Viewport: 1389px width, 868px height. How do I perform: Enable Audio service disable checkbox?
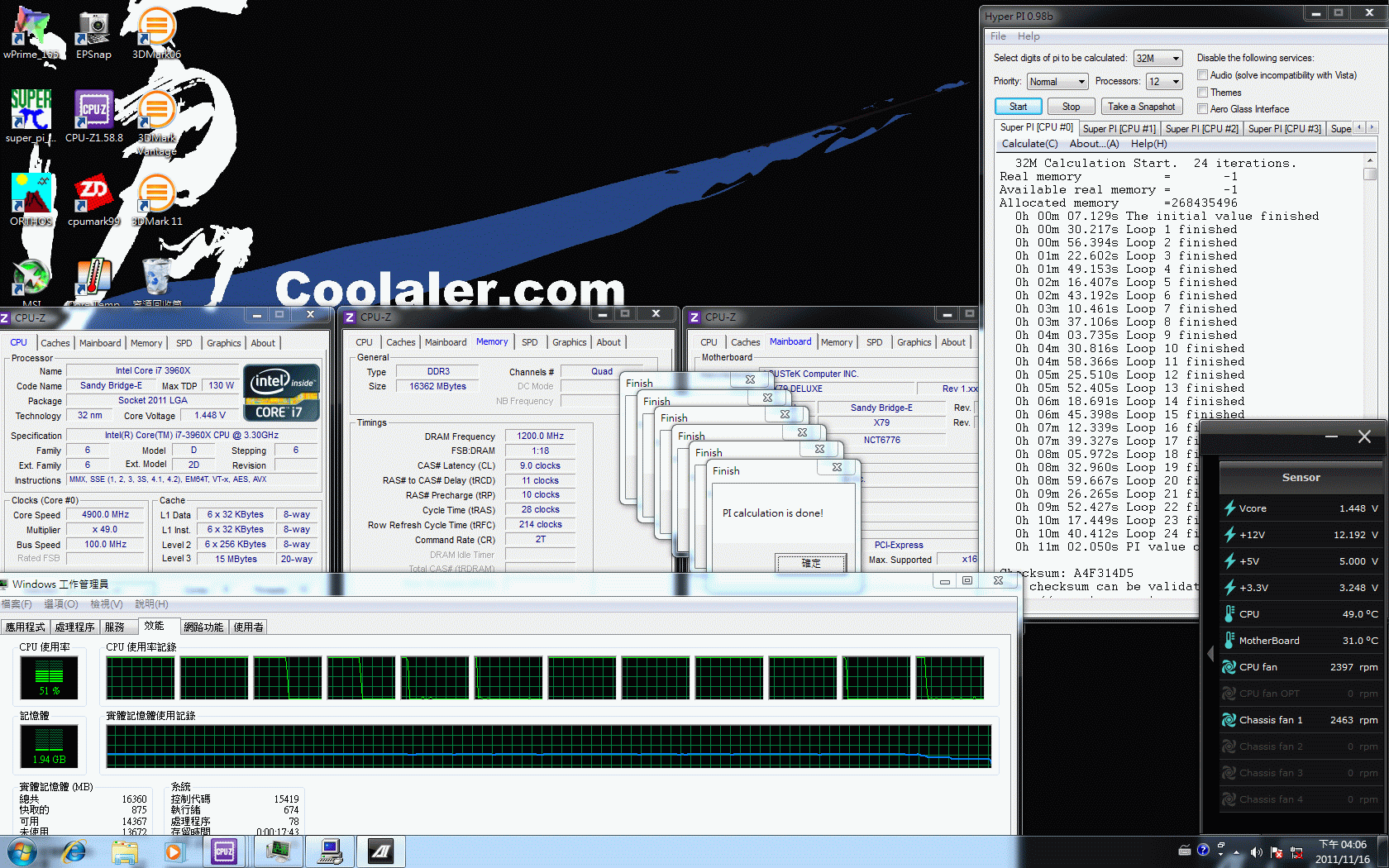coord(1203,75)
